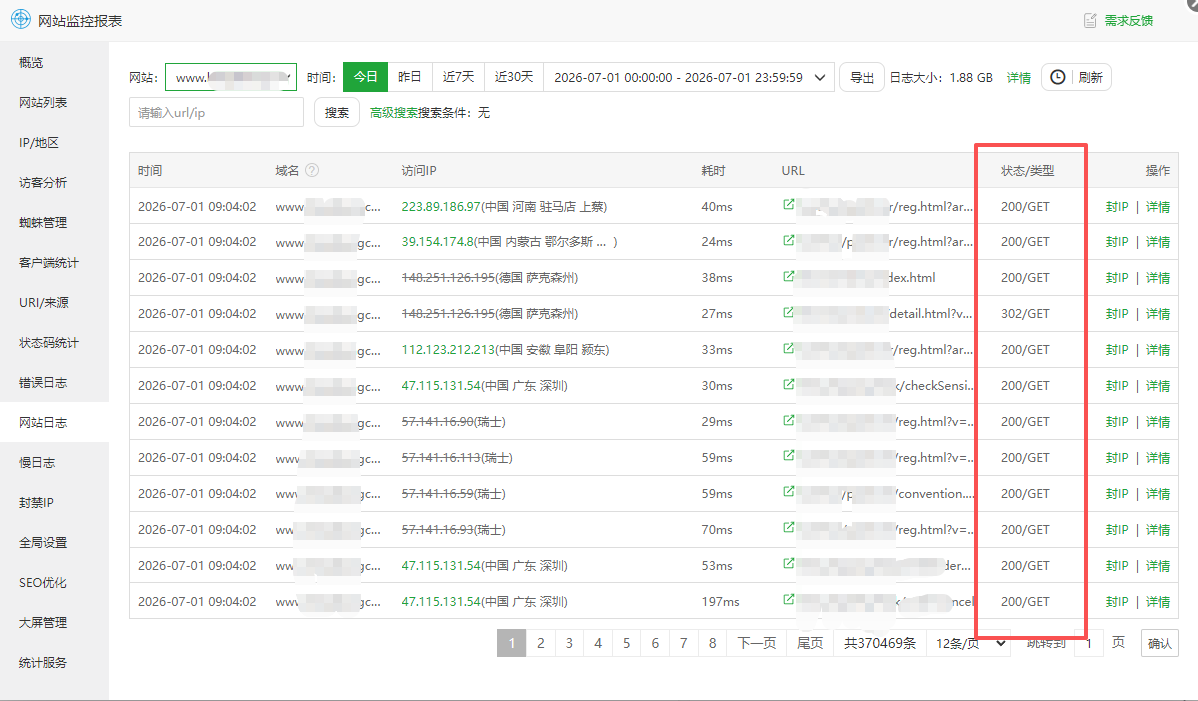Open URI/来源 in the sidebar
Image resolution: width=1198 pixels, height=701 pixels.
tap(54, 302)
